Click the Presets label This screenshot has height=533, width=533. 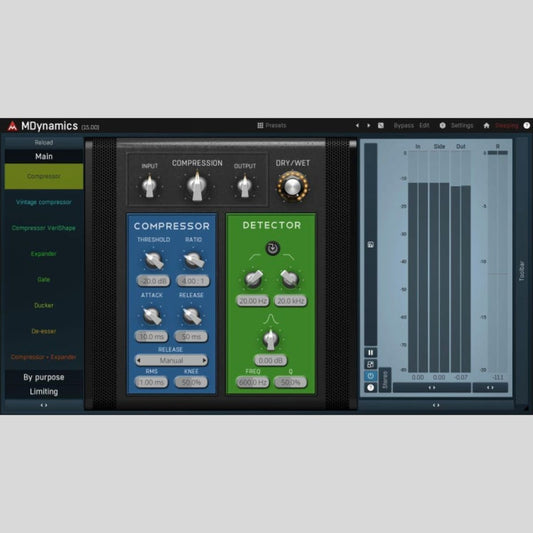pyautogui.click(x=276, y=125)
